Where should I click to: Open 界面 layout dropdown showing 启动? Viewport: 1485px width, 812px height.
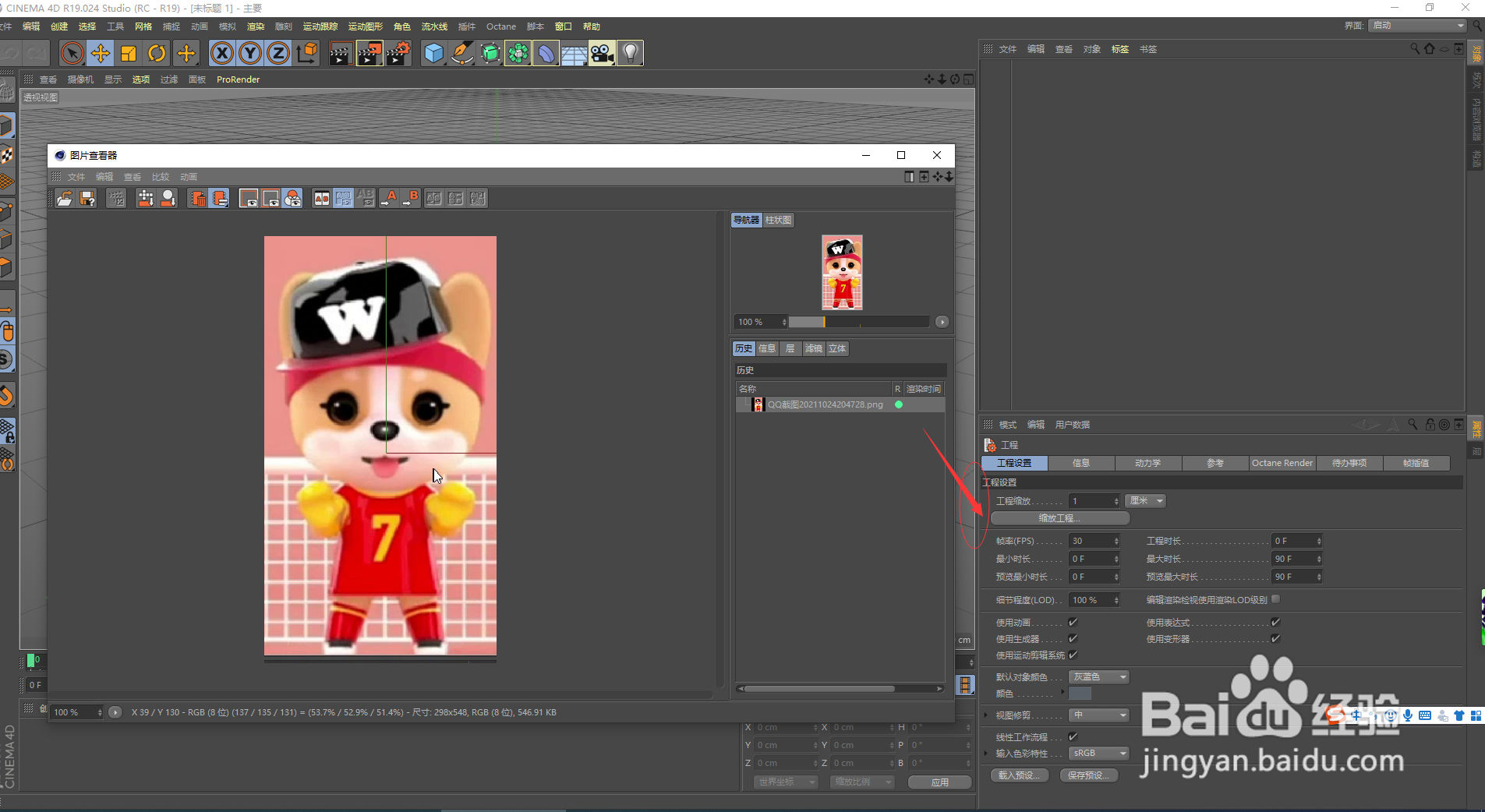click(1418, 26)
